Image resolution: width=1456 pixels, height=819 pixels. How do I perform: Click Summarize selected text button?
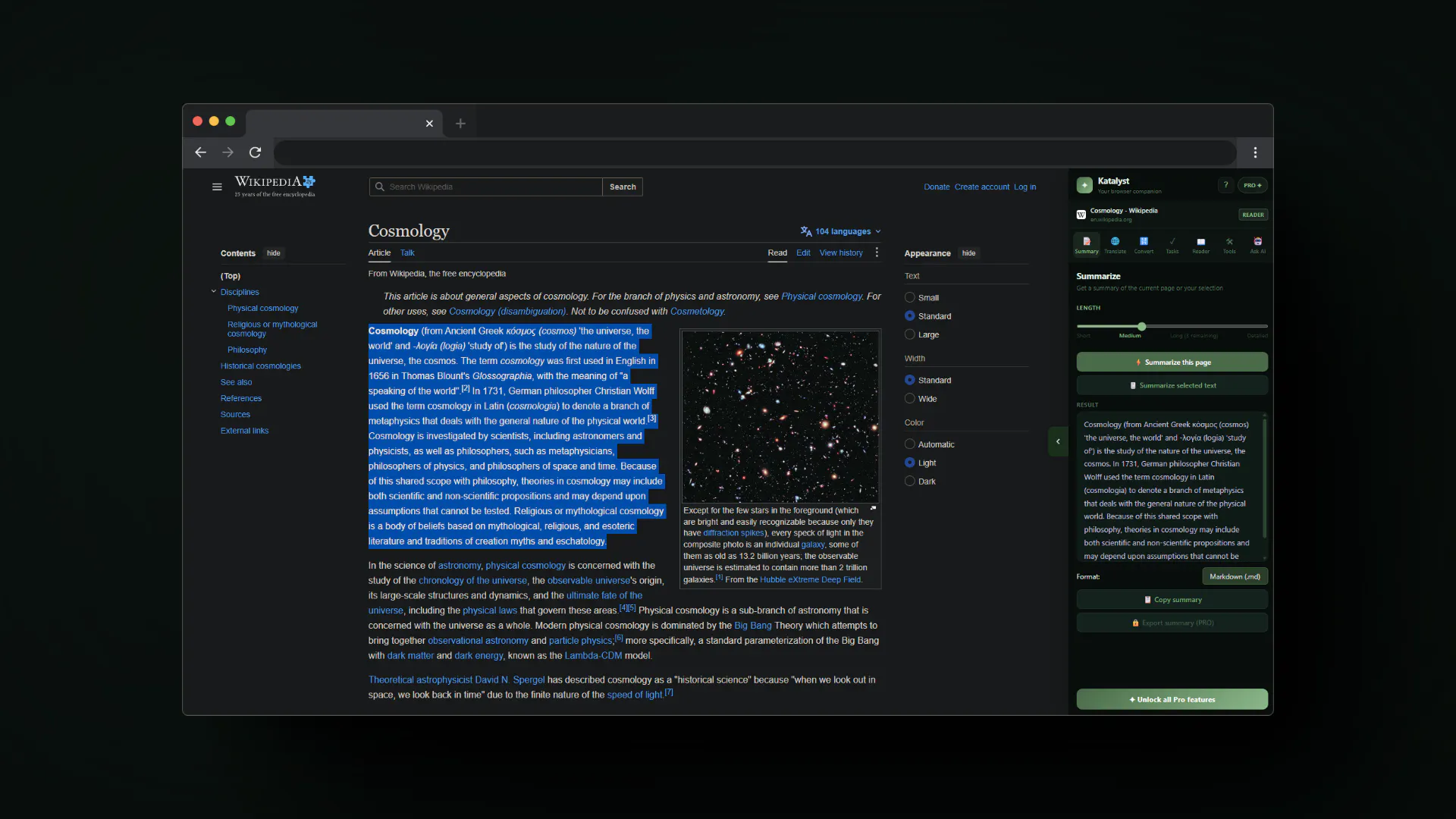coord(1172,385)
